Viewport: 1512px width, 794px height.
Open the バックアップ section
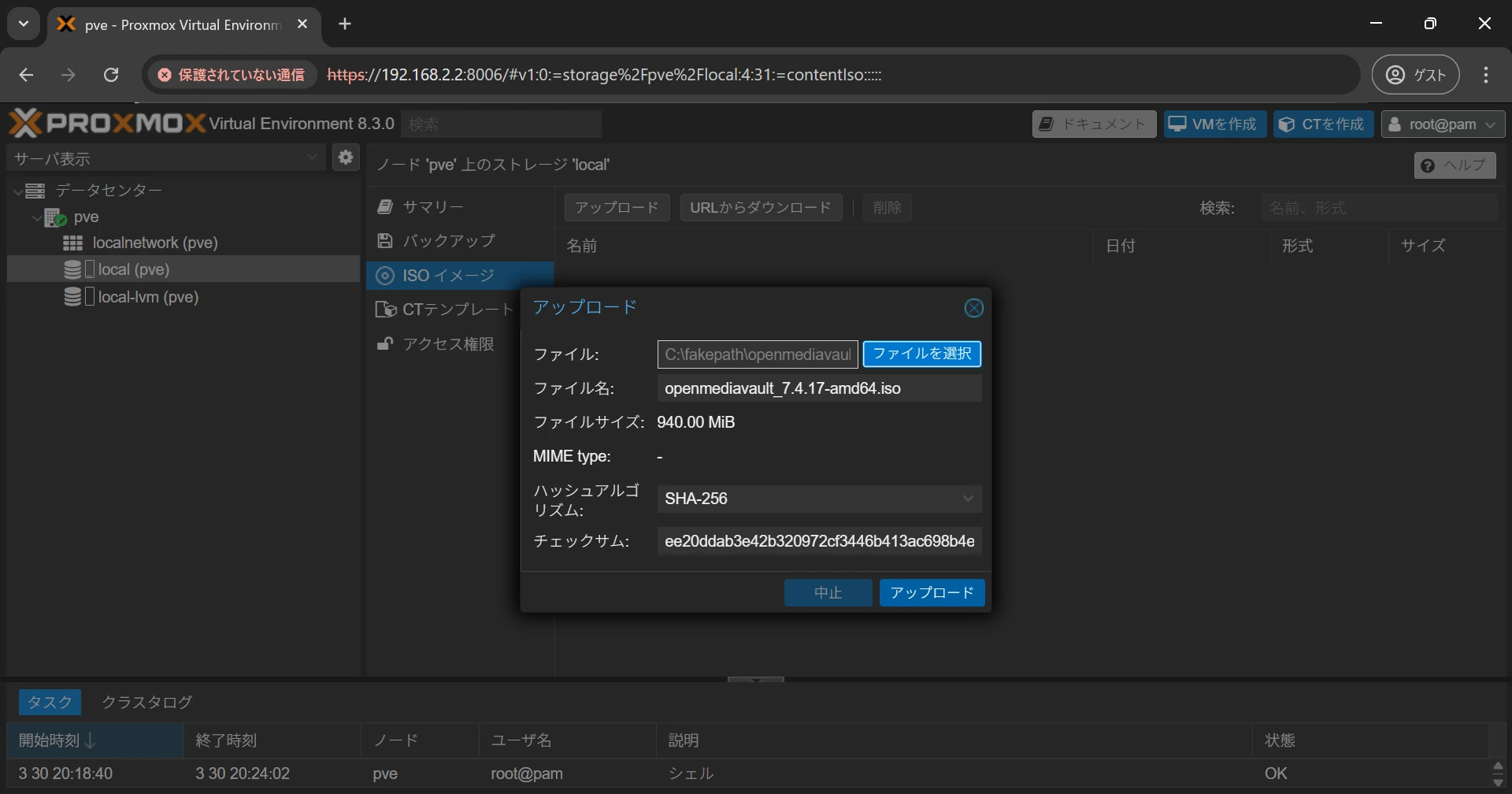pyautogui.click(x=460, y=241)
